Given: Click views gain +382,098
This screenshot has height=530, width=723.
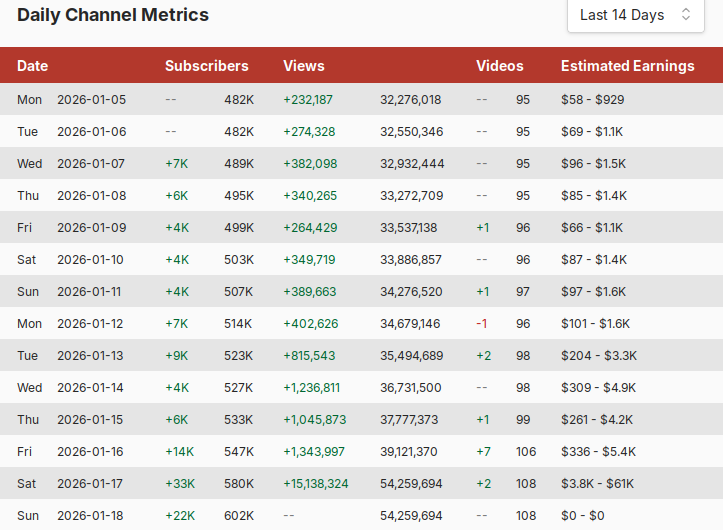Looking at the screenshot, I should pos(310,164).
